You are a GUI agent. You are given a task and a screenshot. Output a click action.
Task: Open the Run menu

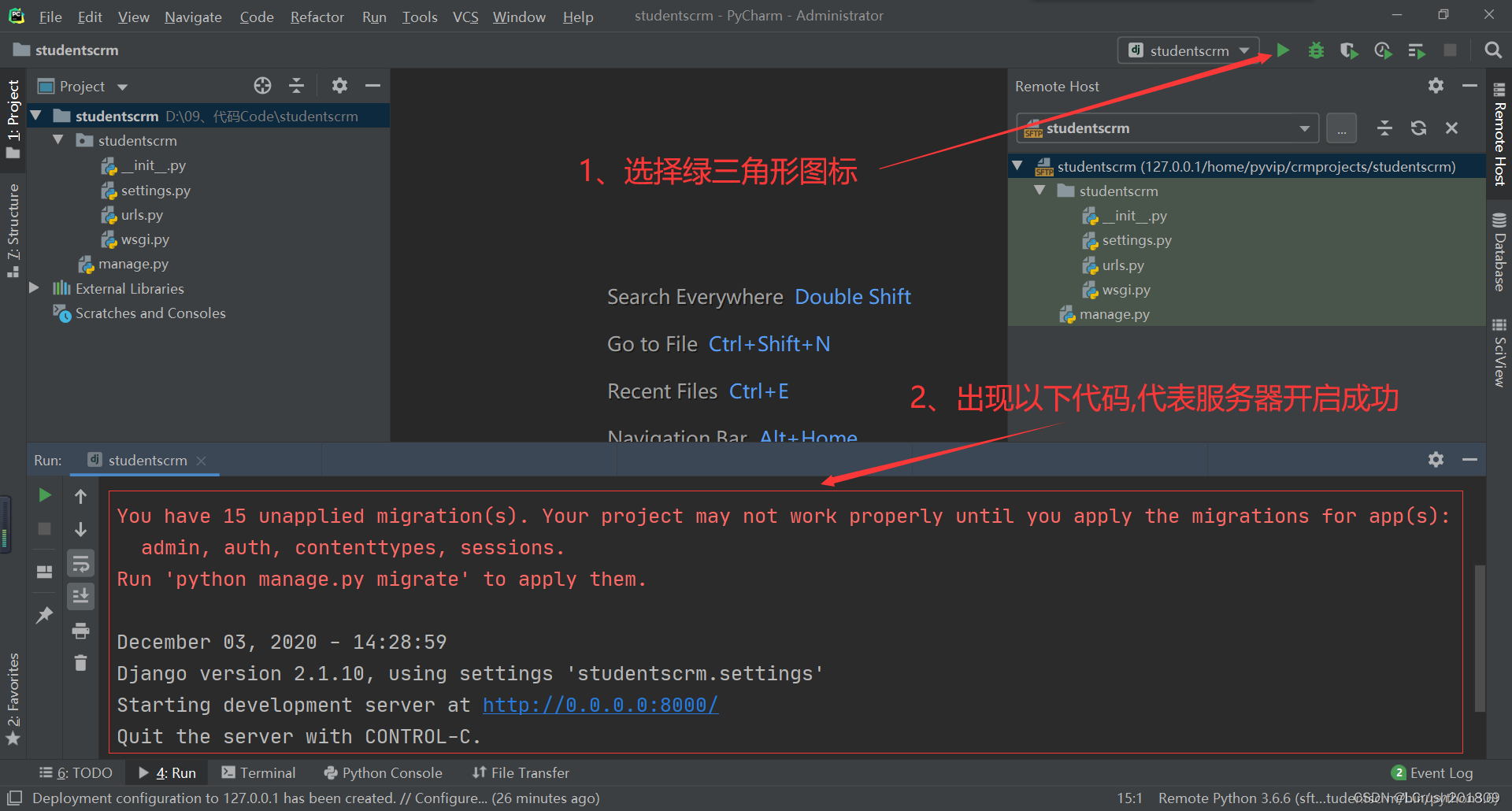[373, 17]
